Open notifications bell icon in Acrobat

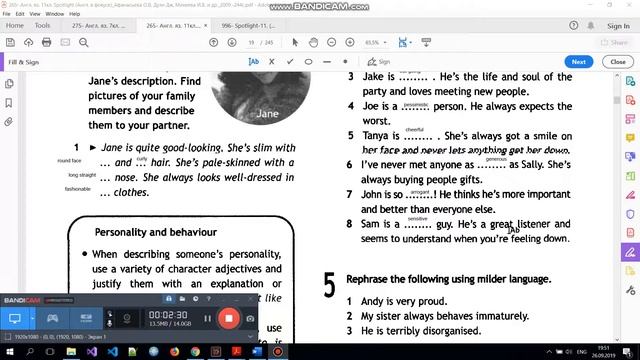click(x=591, y=25)
